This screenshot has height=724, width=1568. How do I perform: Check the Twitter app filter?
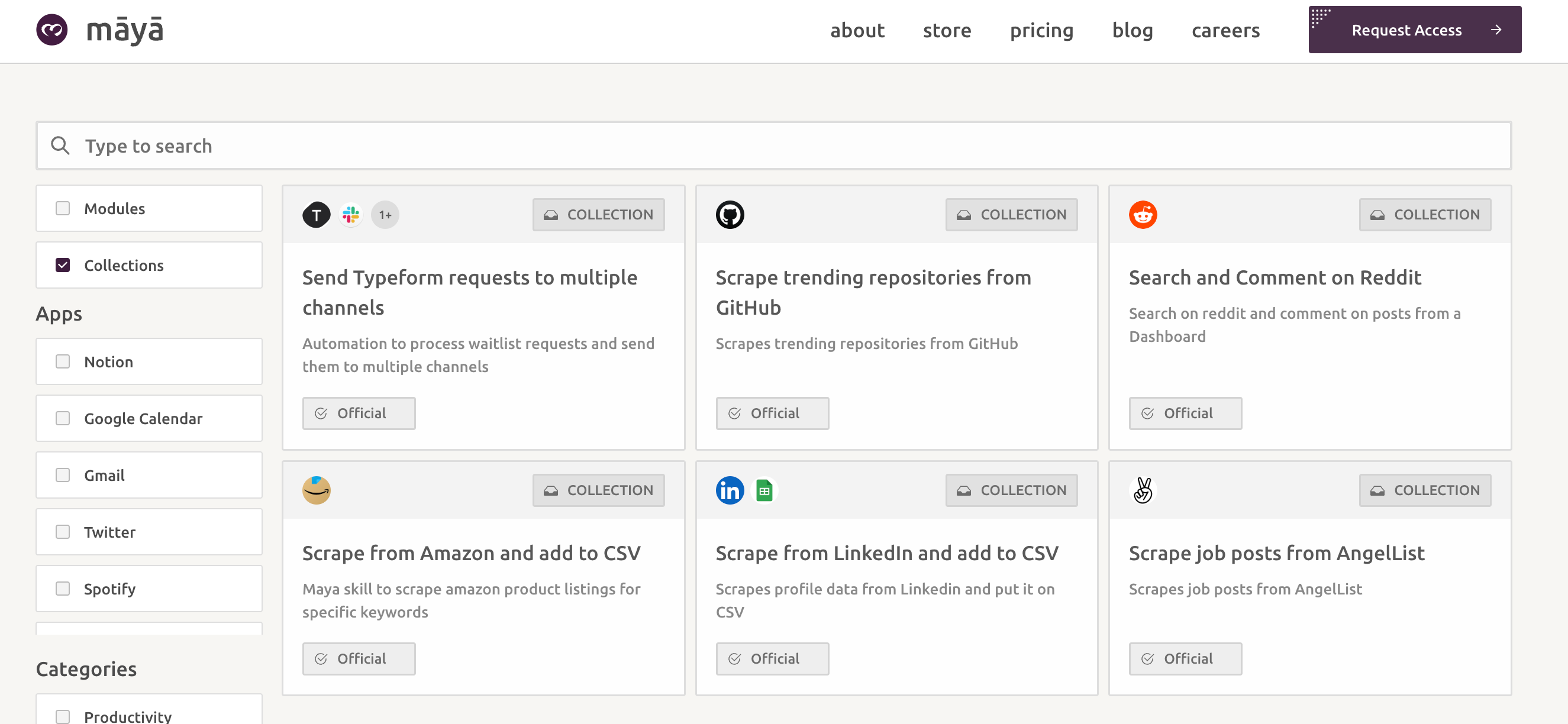point(63,532)
